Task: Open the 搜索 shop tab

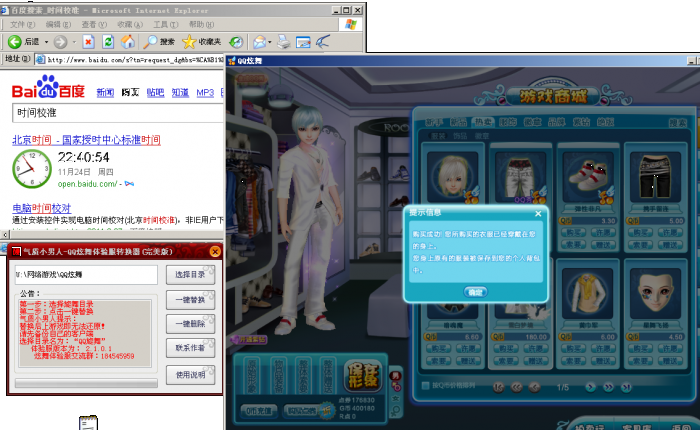Action: [678, 123]
